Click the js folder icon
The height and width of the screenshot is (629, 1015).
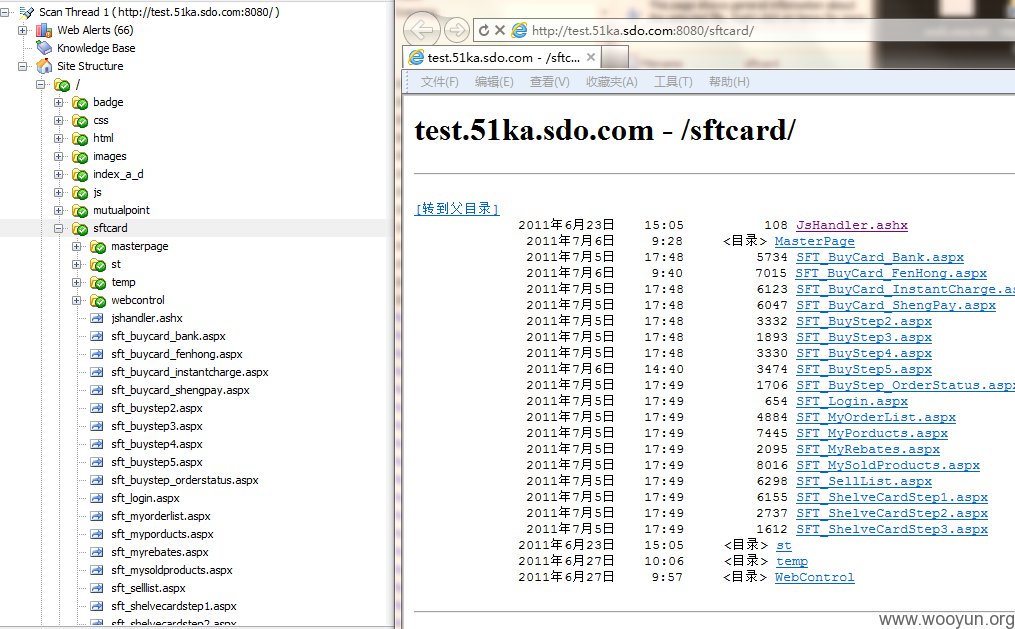[80, 193]
